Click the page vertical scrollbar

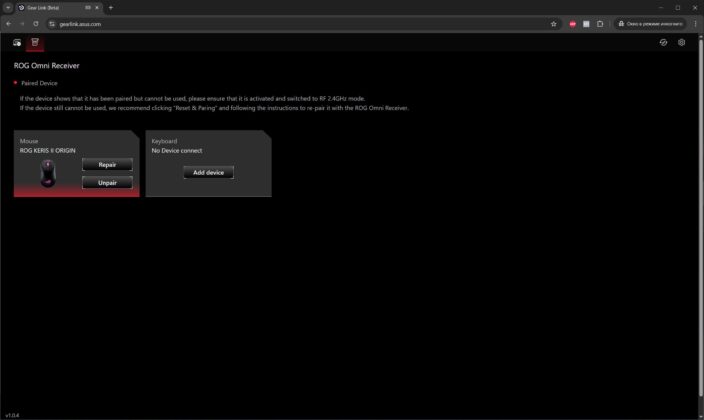pyautogui.click(x=700, y=218)
